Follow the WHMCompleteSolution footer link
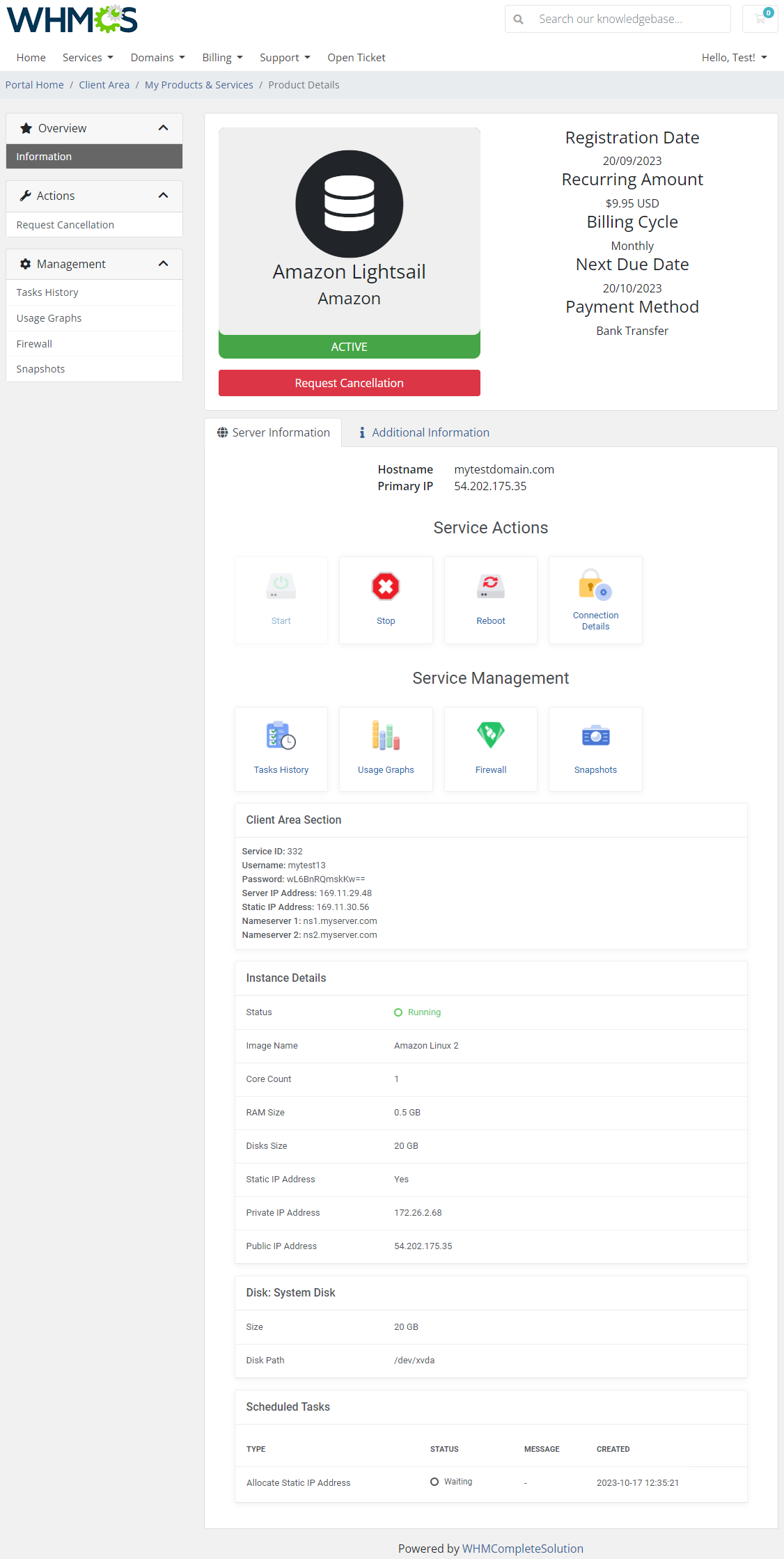The width and height of the screenshot is (784, 1559). (x=522, y=1549)
